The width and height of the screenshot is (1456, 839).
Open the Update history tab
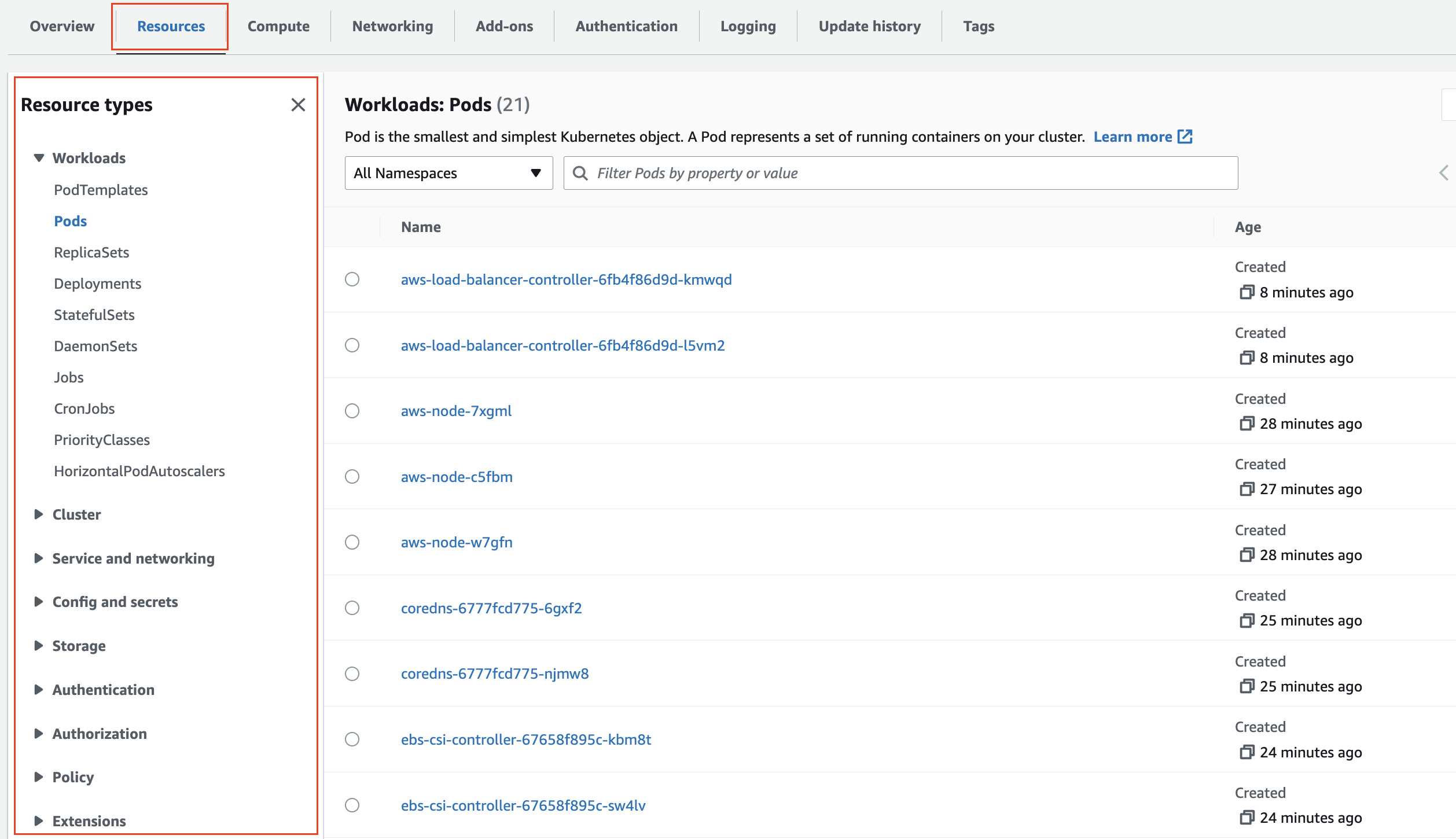(869, 26)
